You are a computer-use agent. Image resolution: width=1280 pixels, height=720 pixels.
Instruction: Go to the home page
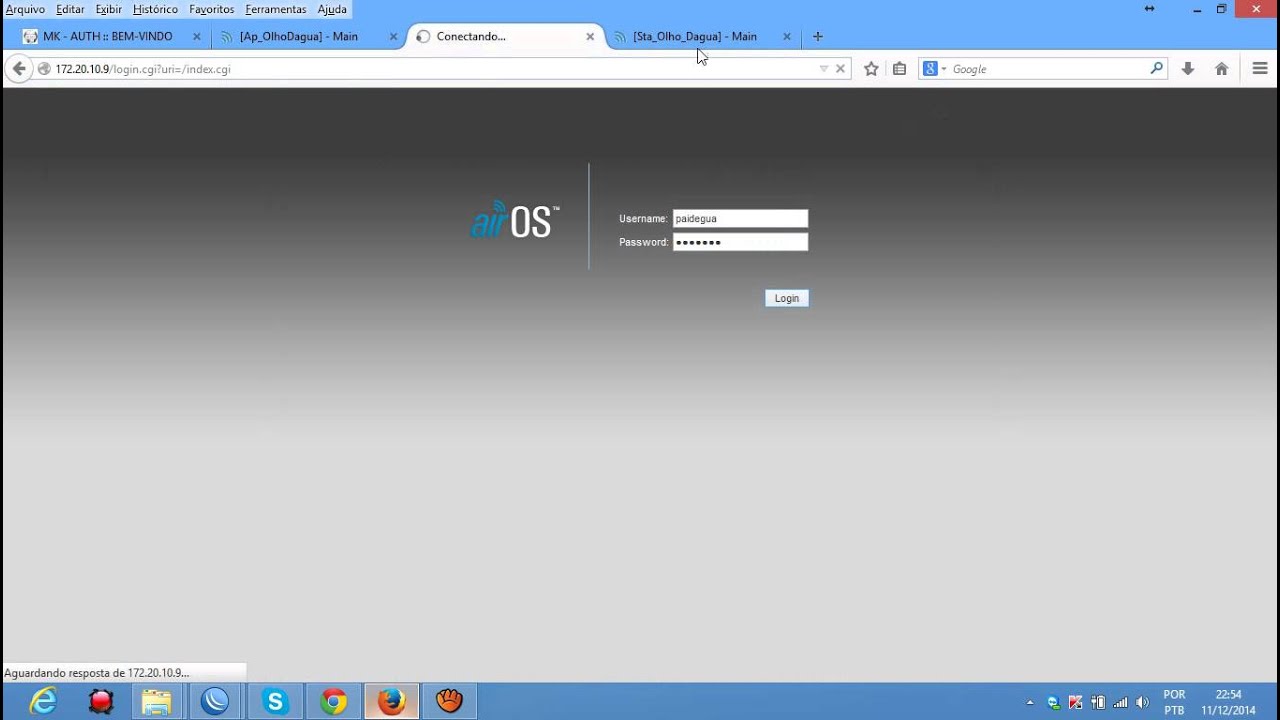(1221, 69)
